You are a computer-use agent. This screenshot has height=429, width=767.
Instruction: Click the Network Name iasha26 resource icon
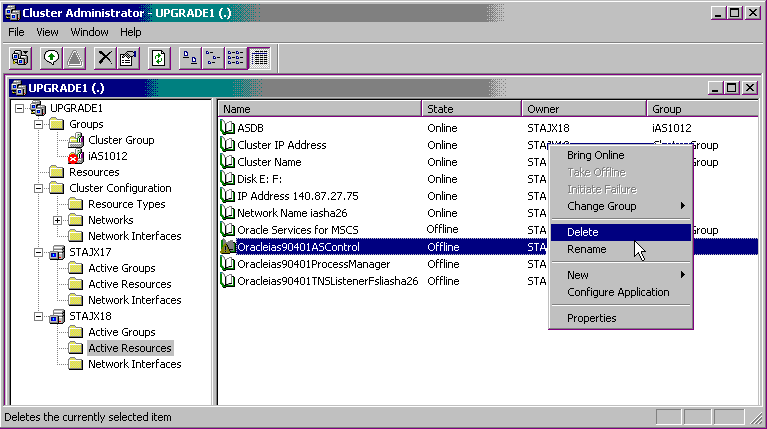[x=227, y=213]
